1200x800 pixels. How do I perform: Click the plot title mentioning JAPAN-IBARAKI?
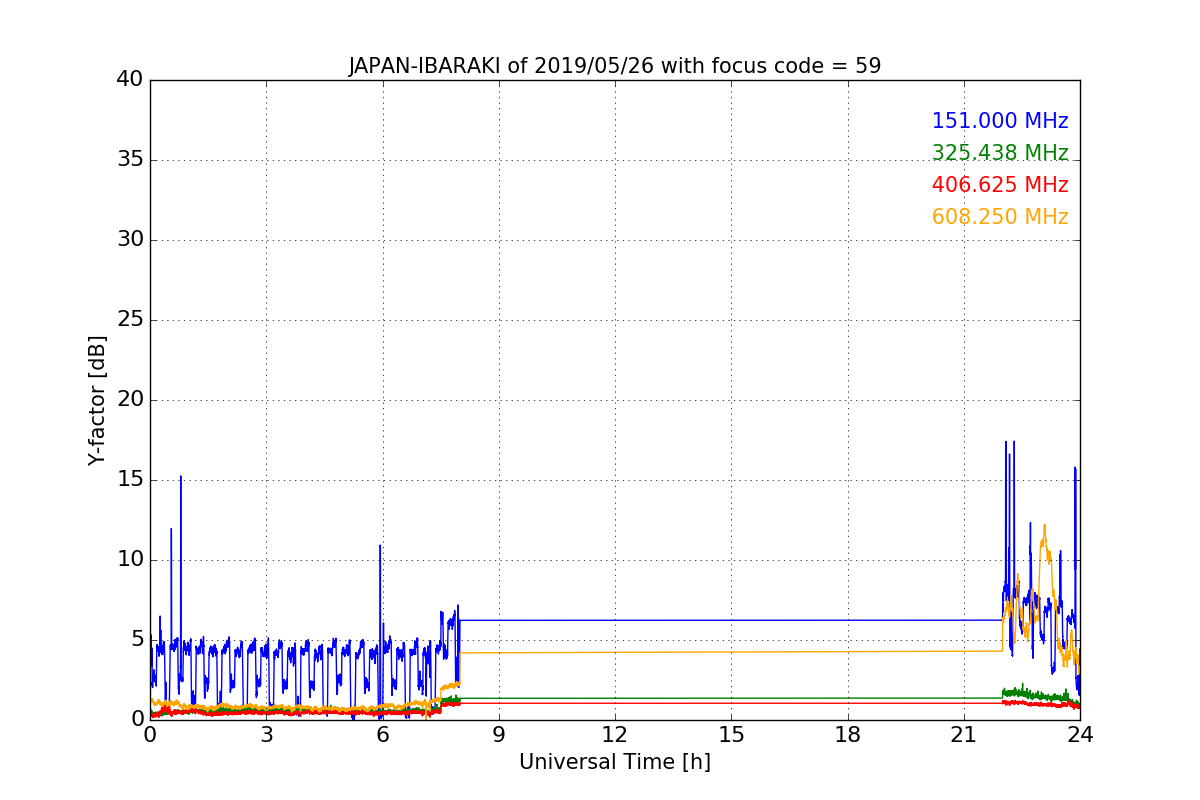pos(615,66)
